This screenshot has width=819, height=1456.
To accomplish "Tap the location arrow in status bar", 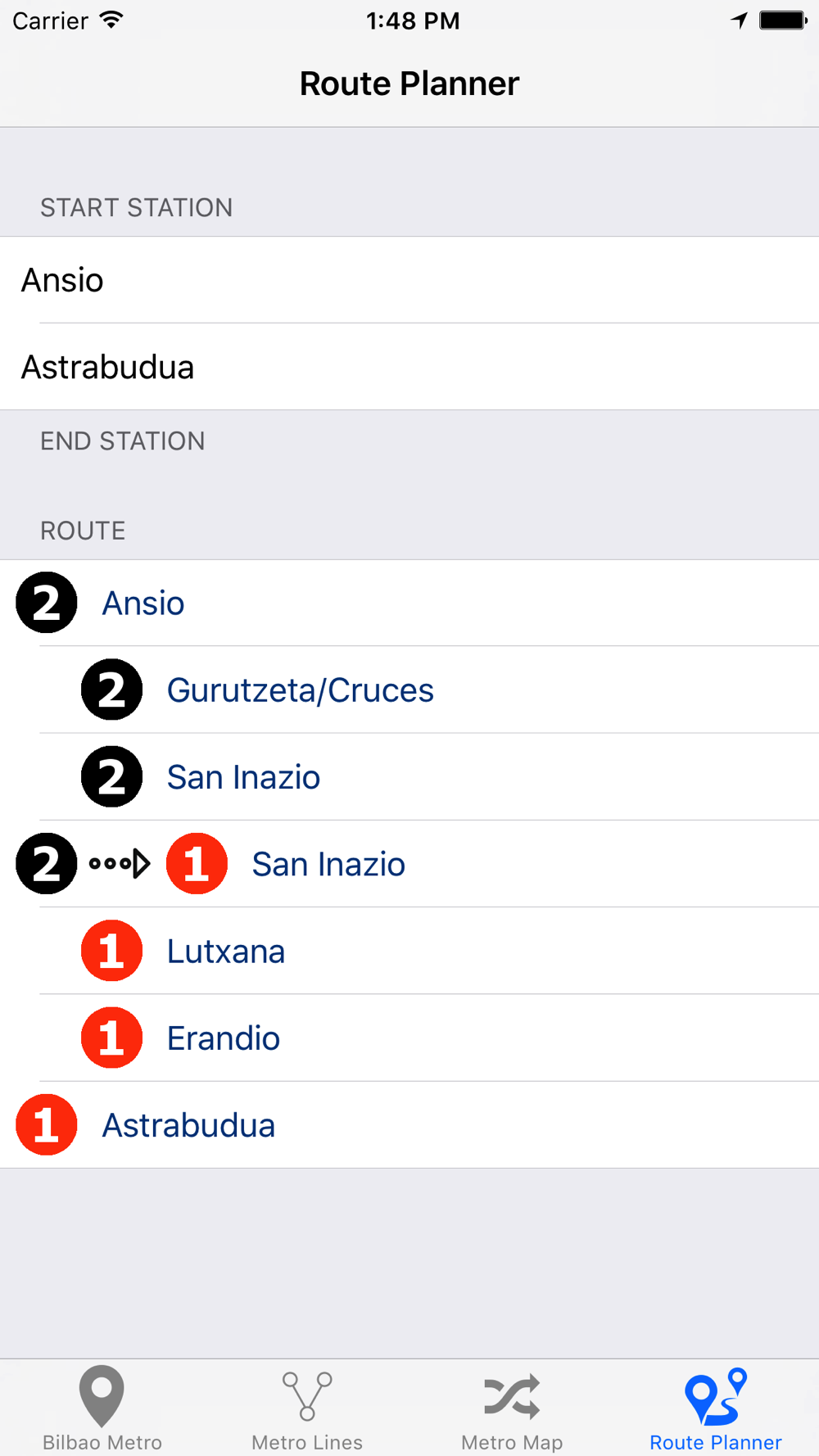I will [740, 20].
